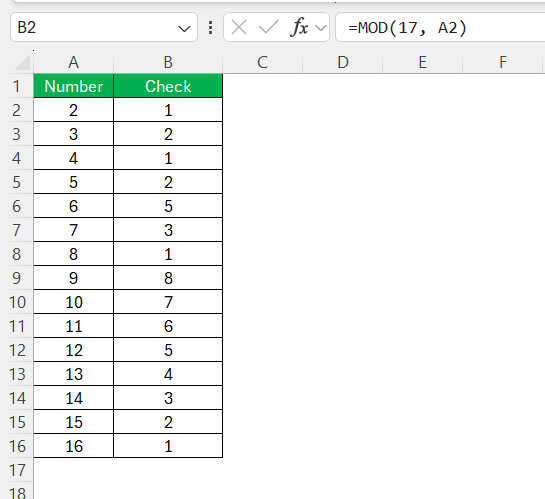
Task: Select row 2 header
Action: click(x=17, y=110)
